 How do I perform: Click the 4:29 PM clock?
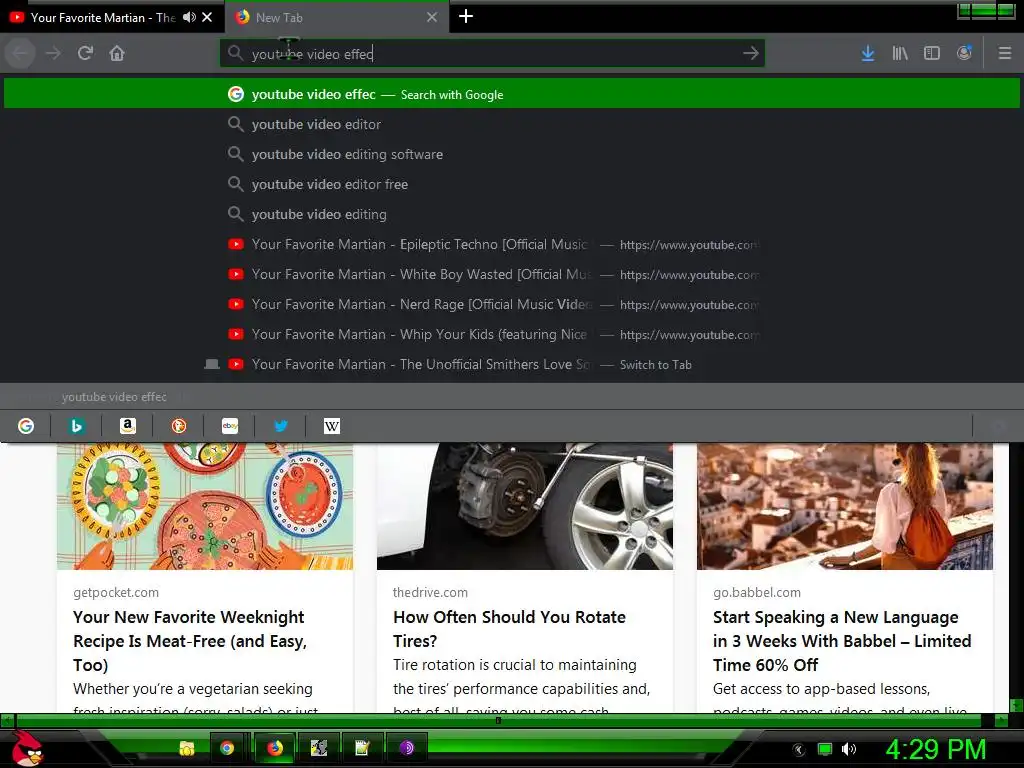point(935,749)
